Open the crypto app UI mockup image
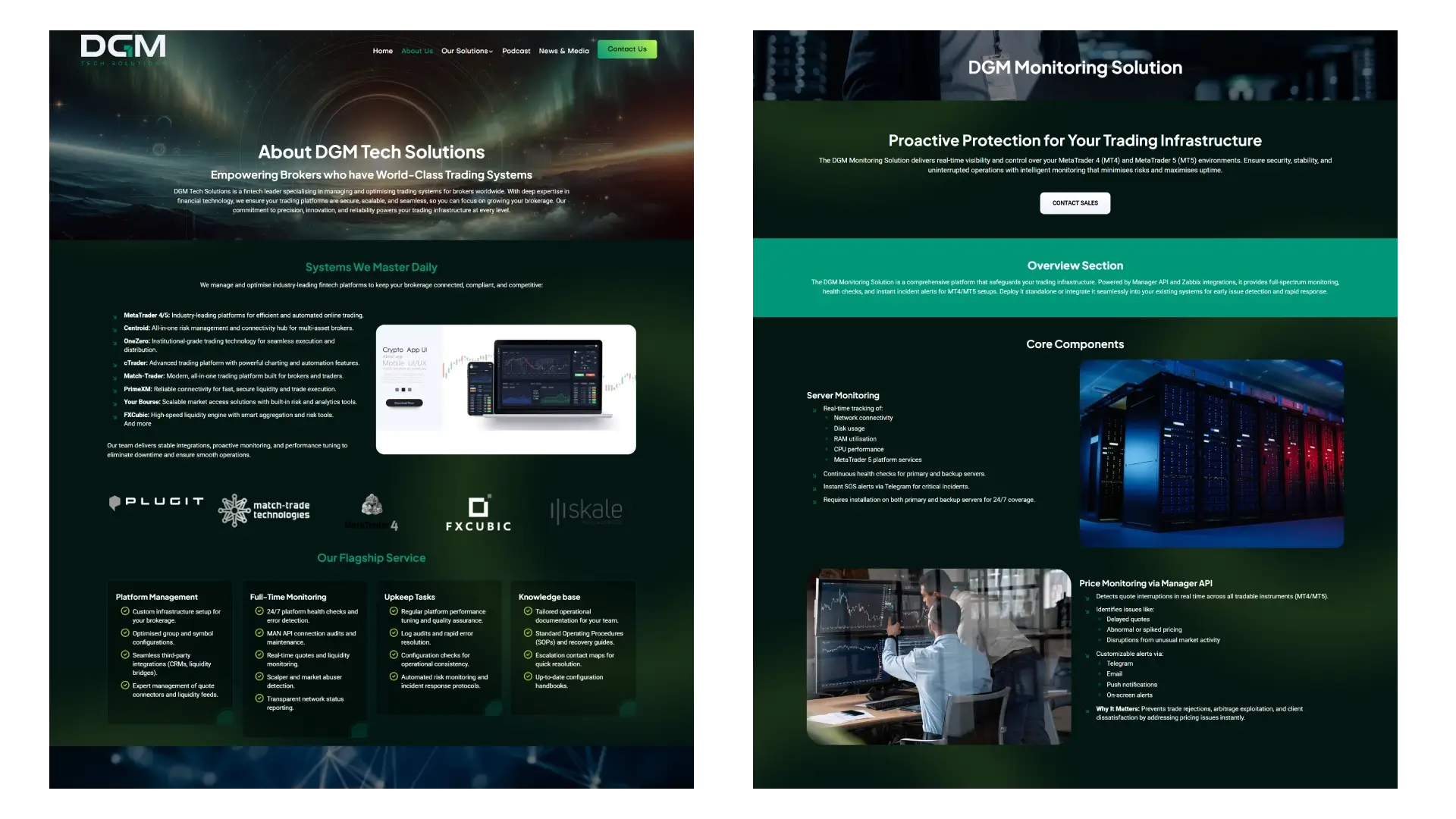Viewport: 1456px width, 819px height. (x=506, y=390)
